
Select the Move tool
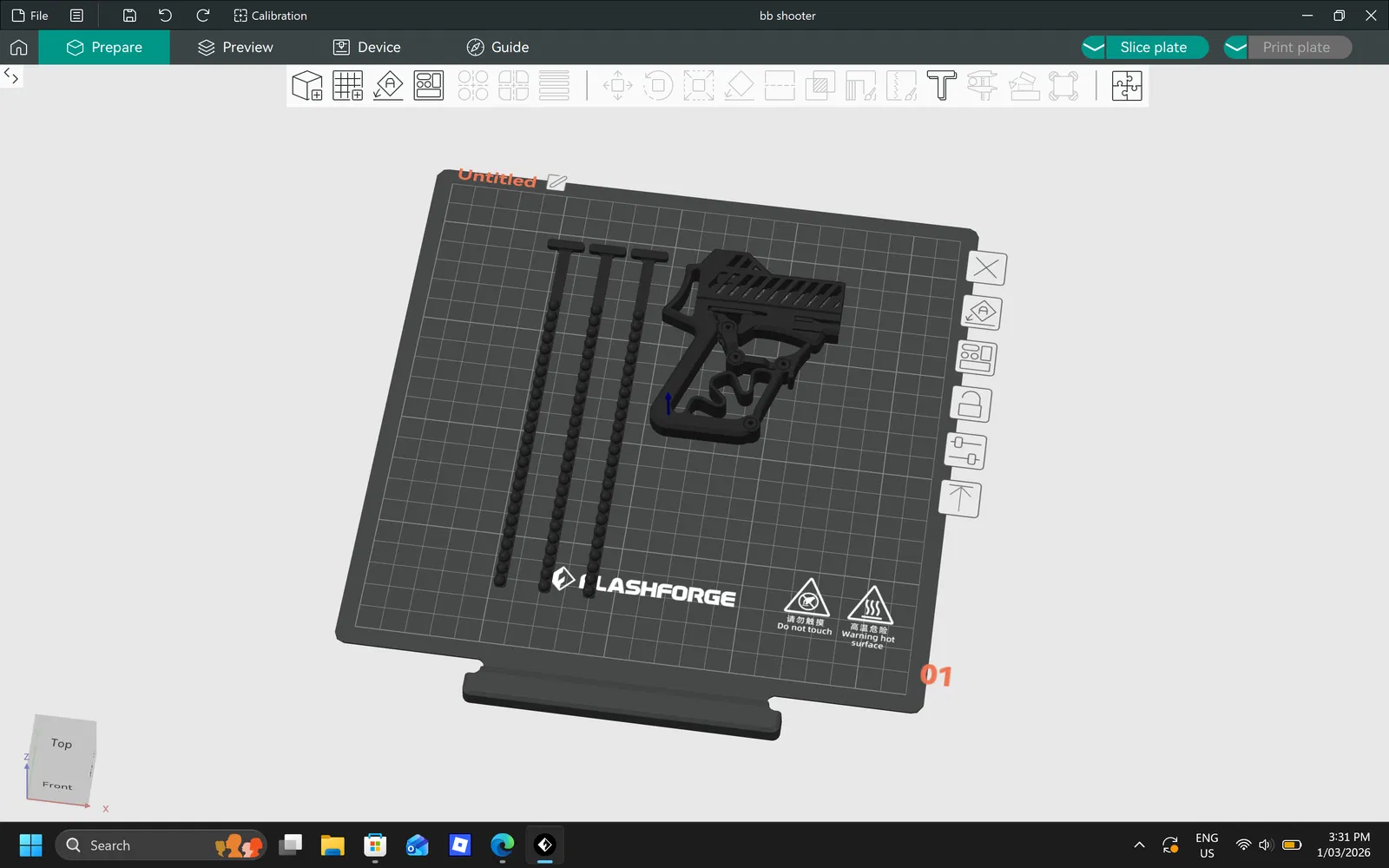coord(617,85)
